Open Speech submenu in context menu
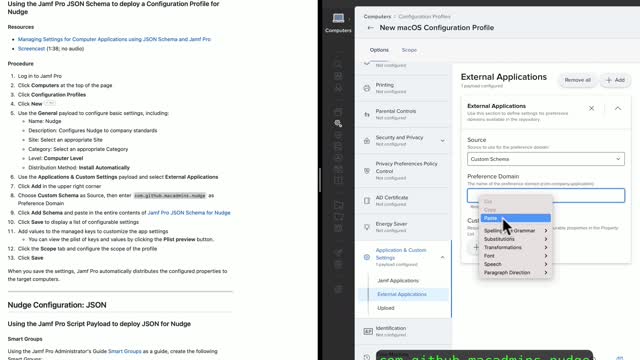The height and width of the screenshot is (360, 640). pyautogui.click(x=516, y=264)
